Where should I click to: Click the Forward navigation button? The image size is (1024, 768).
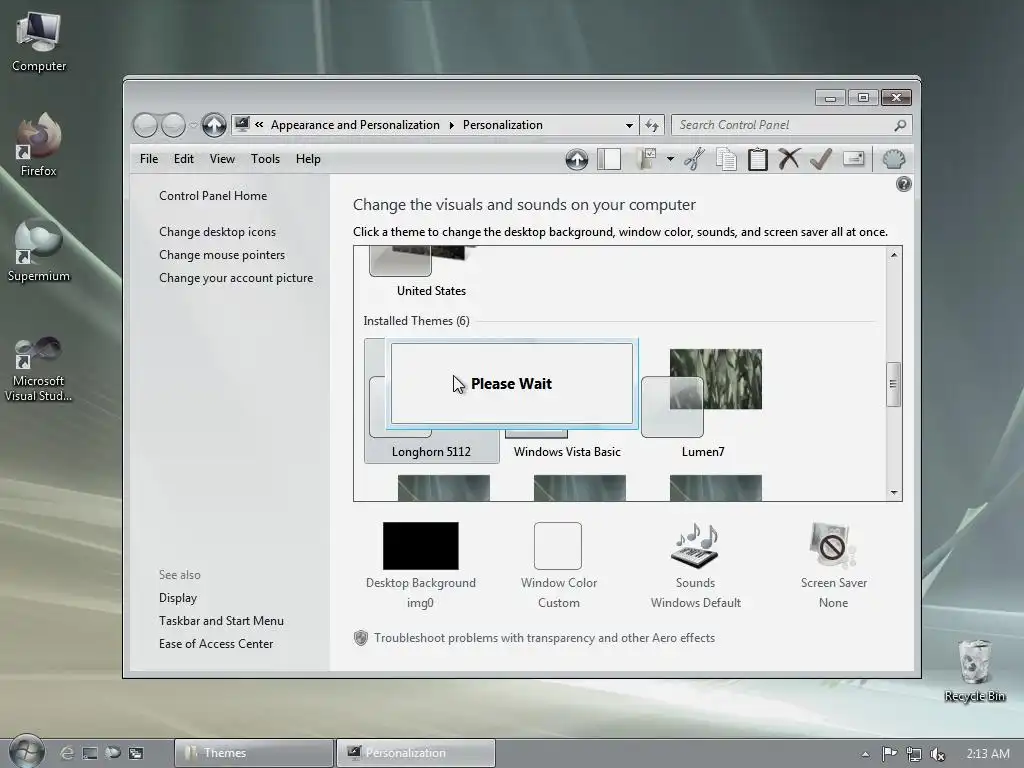coord(173,125)
